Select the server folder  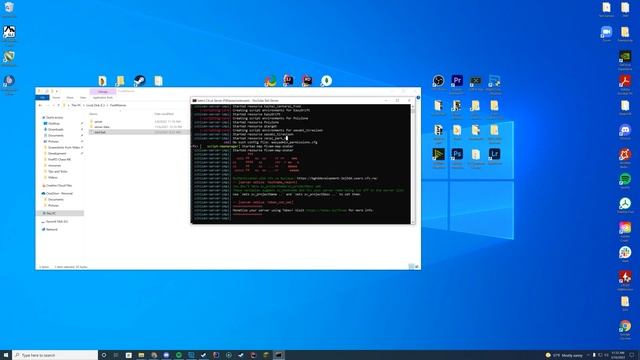pyautogui.click(x=98, y=122)
